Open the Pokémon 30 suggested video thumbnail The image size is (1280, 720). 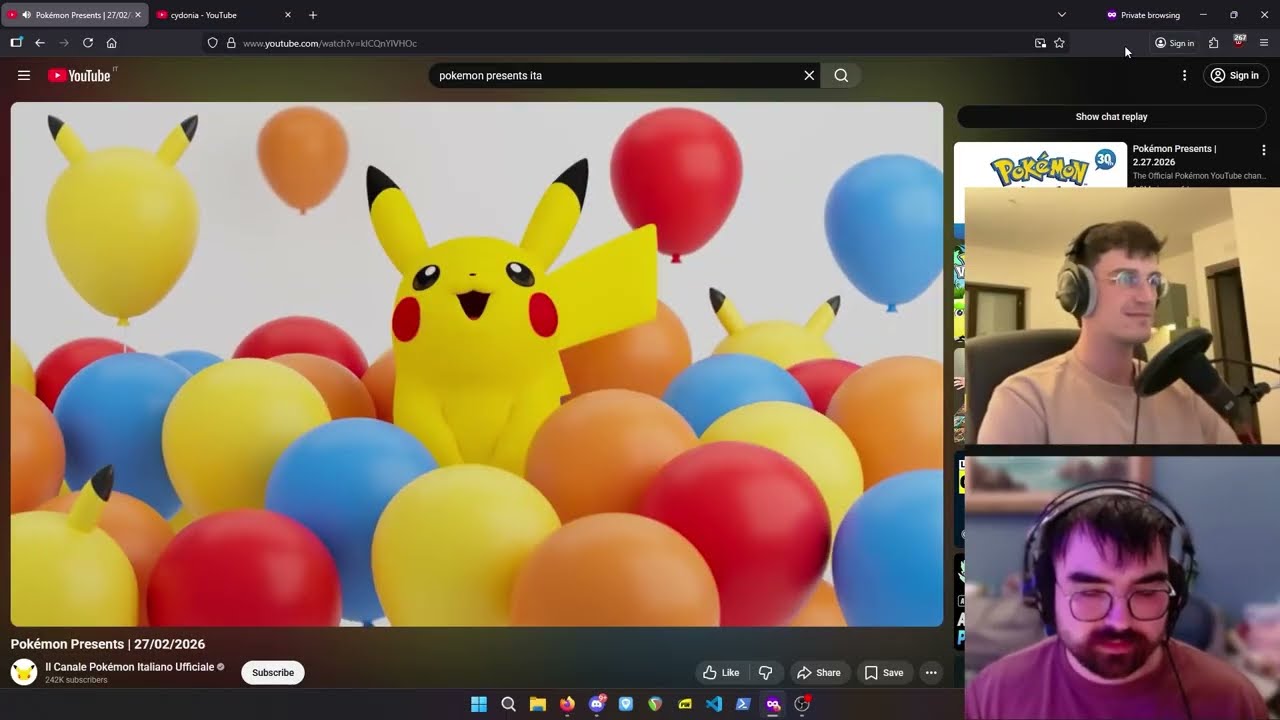coord(1040,165)
